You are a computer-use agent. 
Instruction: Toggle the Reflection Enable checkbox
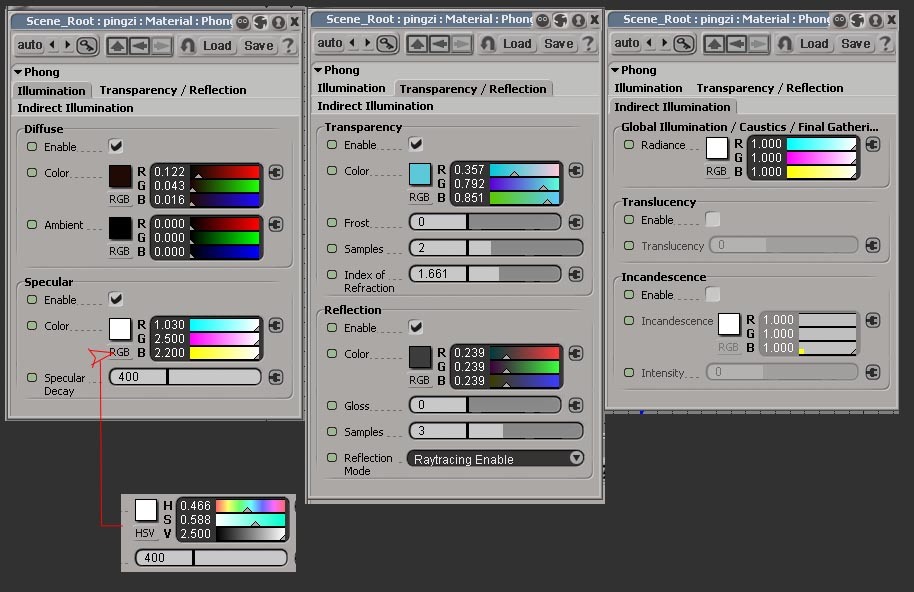pos(416,327)
